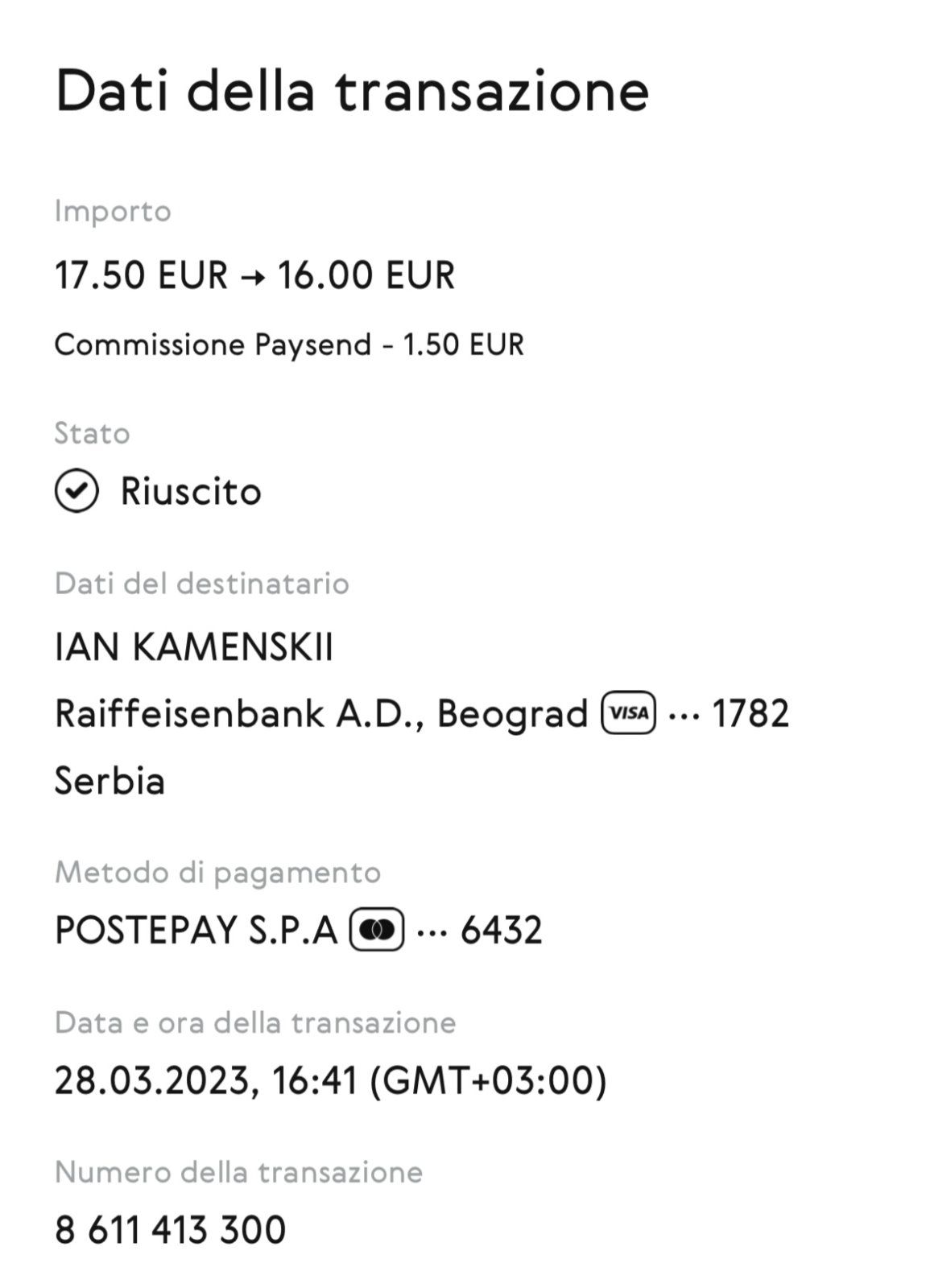The image size is (926, 1288).
Task: Select the "Dati del destinatario" label
Action: 201,584
